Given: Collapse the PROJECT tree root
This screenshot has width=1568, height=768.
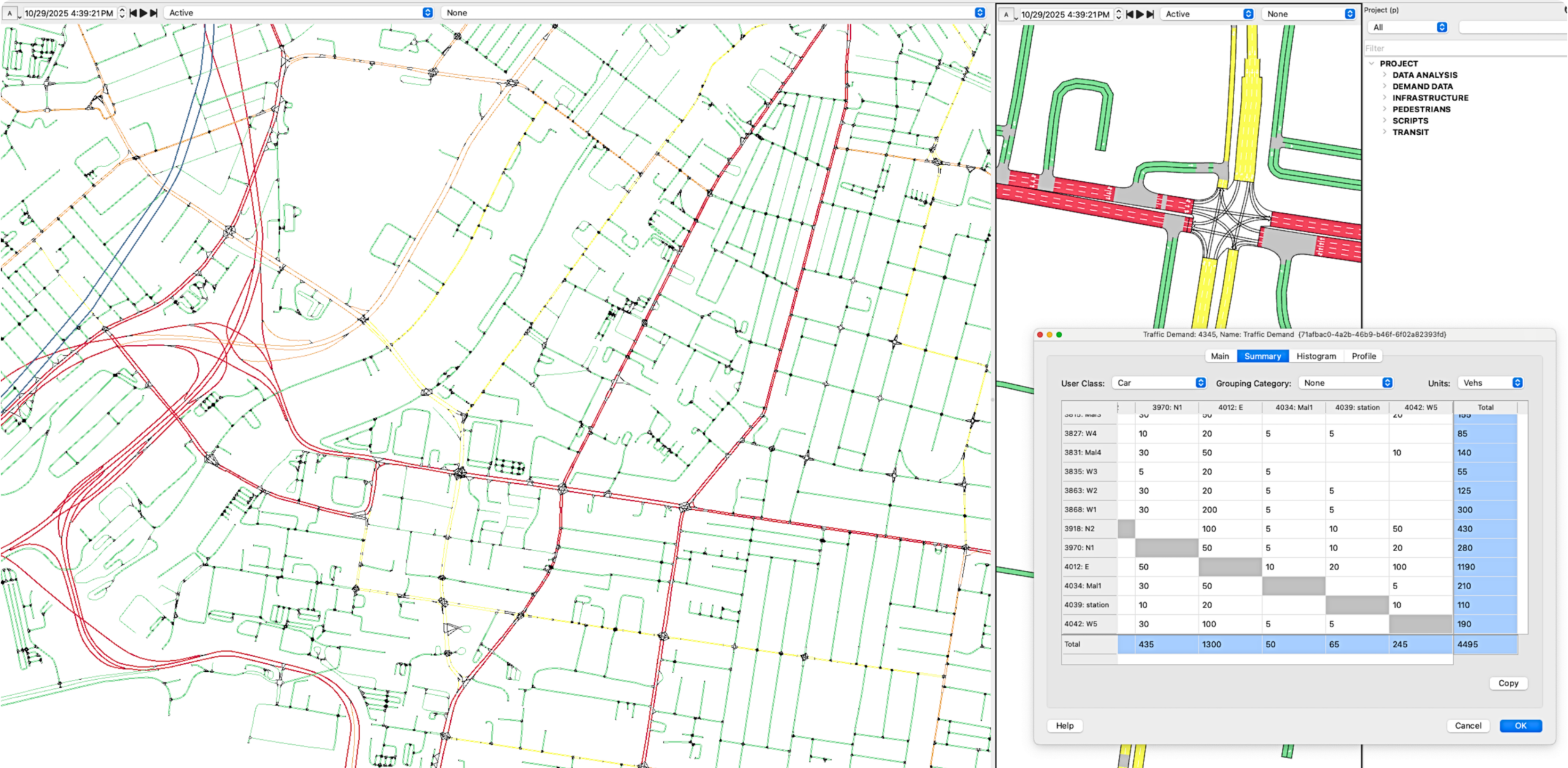Looking at the screenshot, I should click(1371, 64).
